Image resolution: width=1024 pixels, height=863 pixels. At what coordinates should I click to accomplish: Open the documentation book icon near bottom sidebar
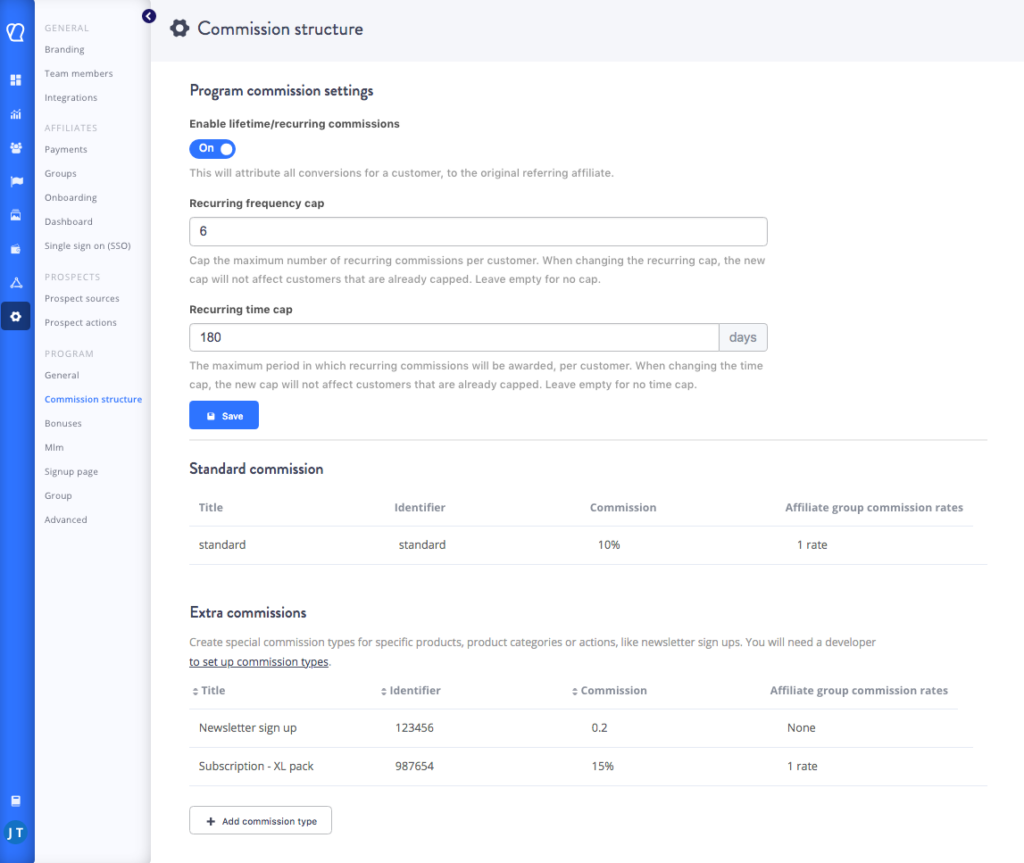(15, 800)
